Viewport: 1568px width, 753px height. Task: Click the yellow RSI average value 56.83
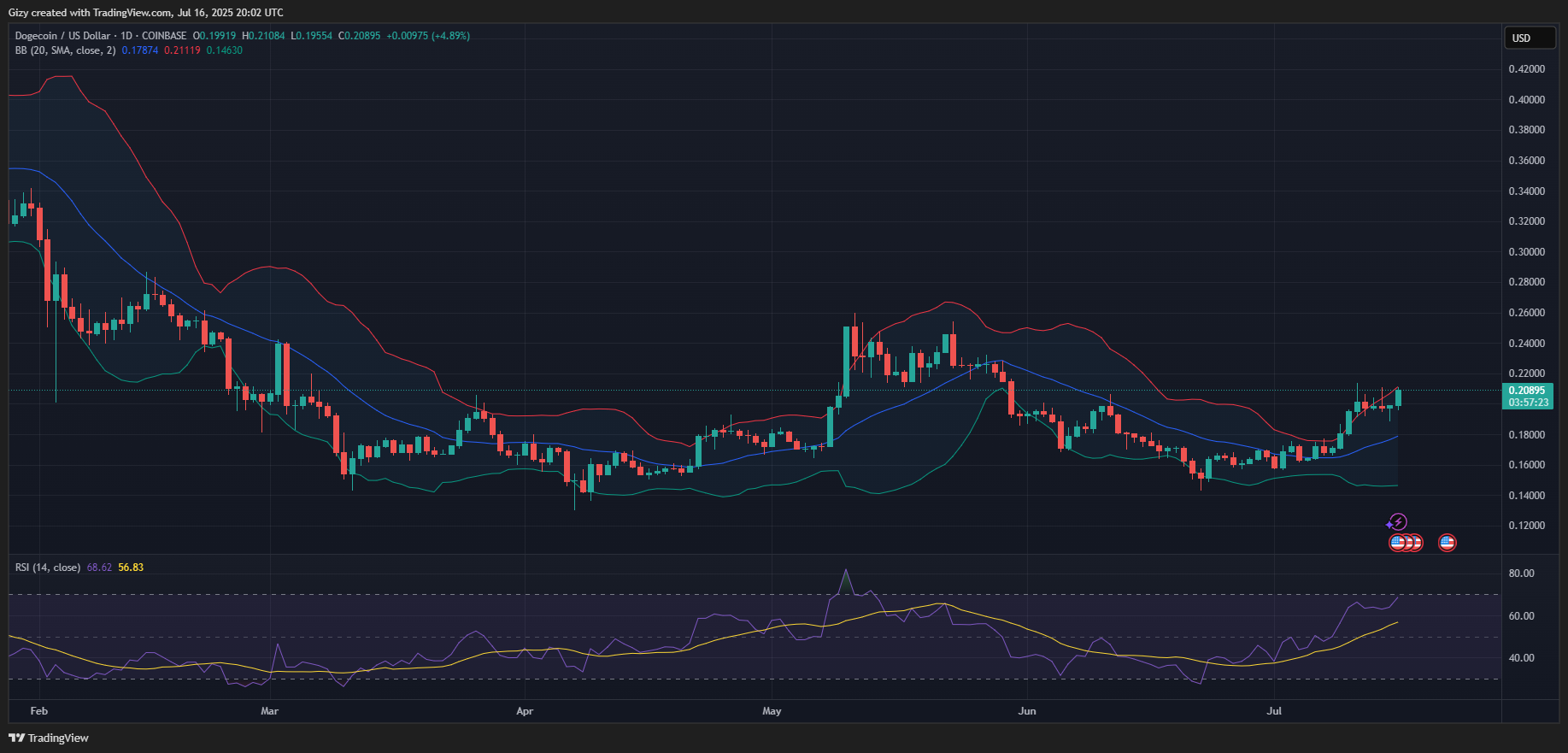click(131, 568)
